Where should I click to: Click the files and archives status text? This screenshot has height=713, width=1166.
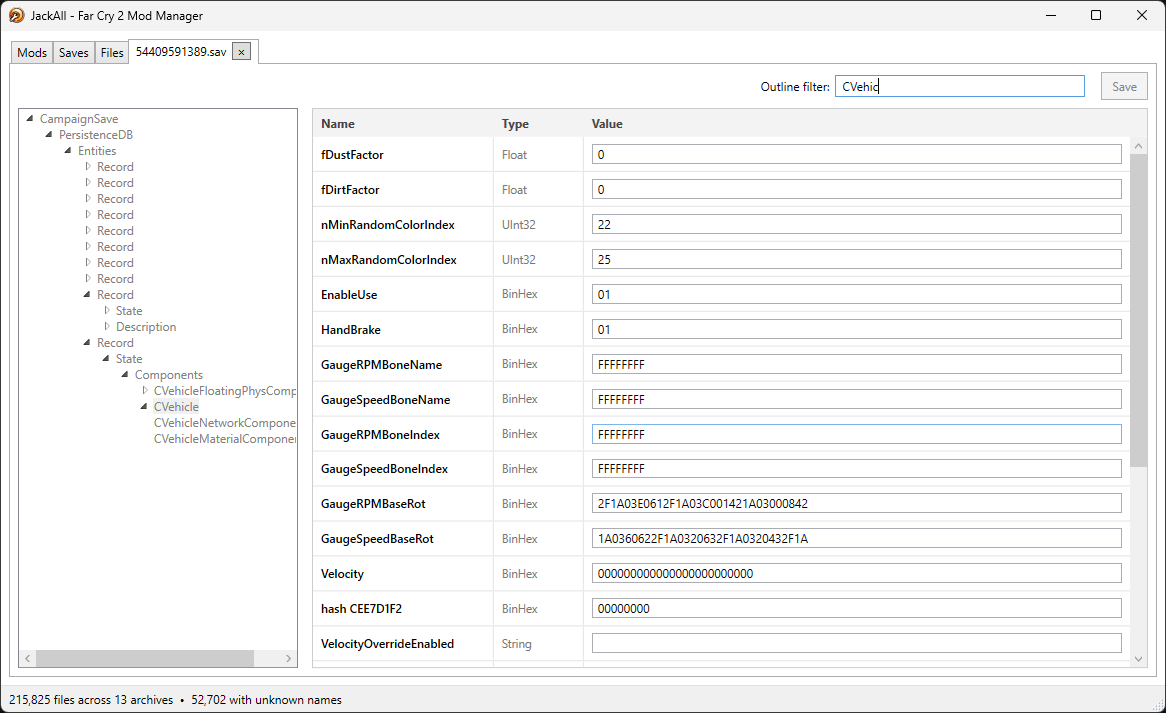click(x=91, y=700)
